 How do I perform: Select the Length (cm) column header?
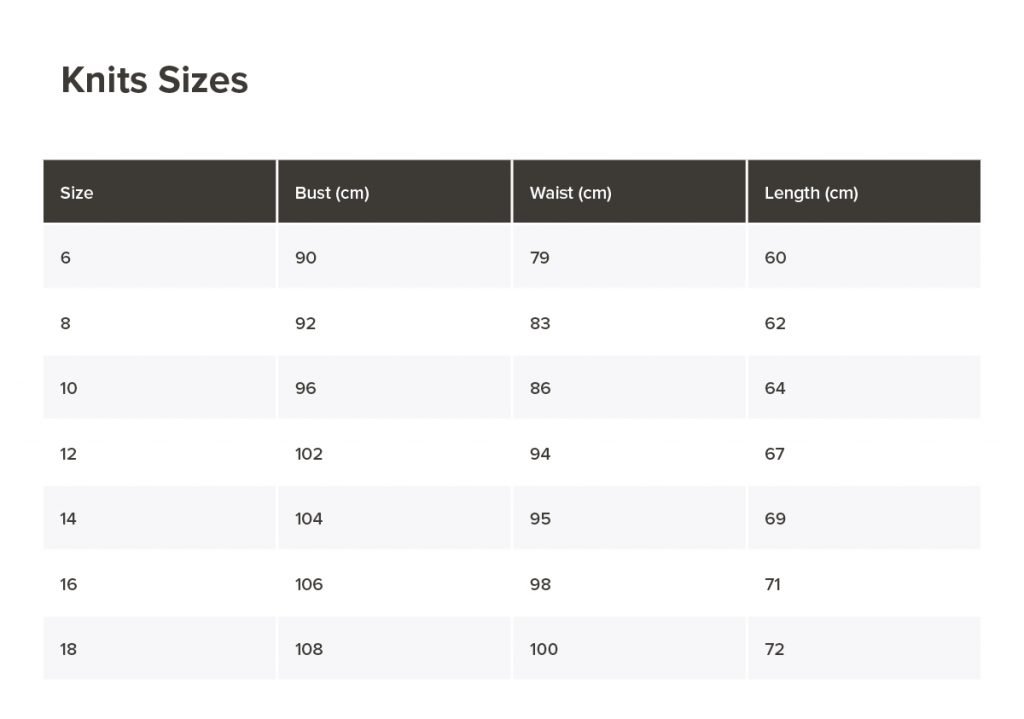811,193
